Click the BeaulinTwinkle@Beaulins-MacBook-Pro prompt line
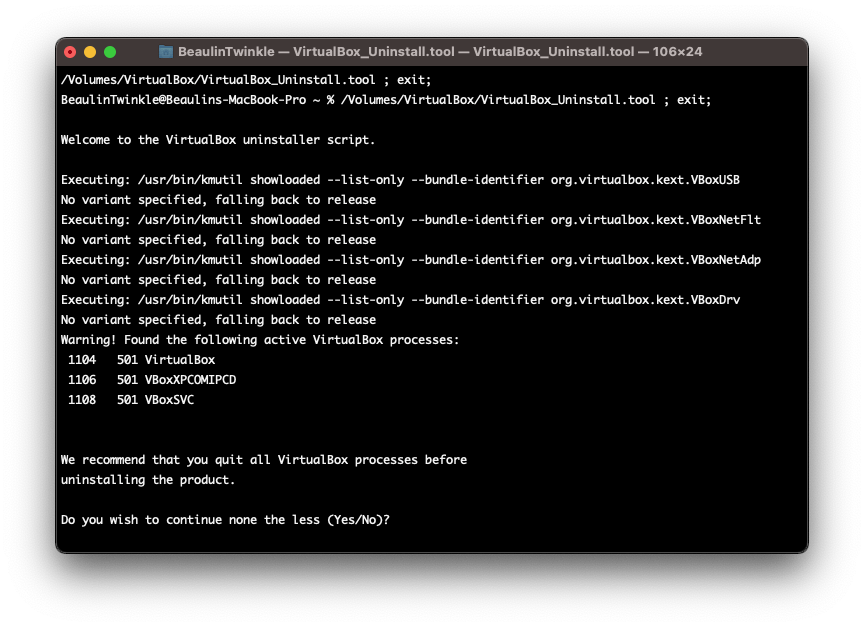 pyautogui.click(x=386, y=100)
